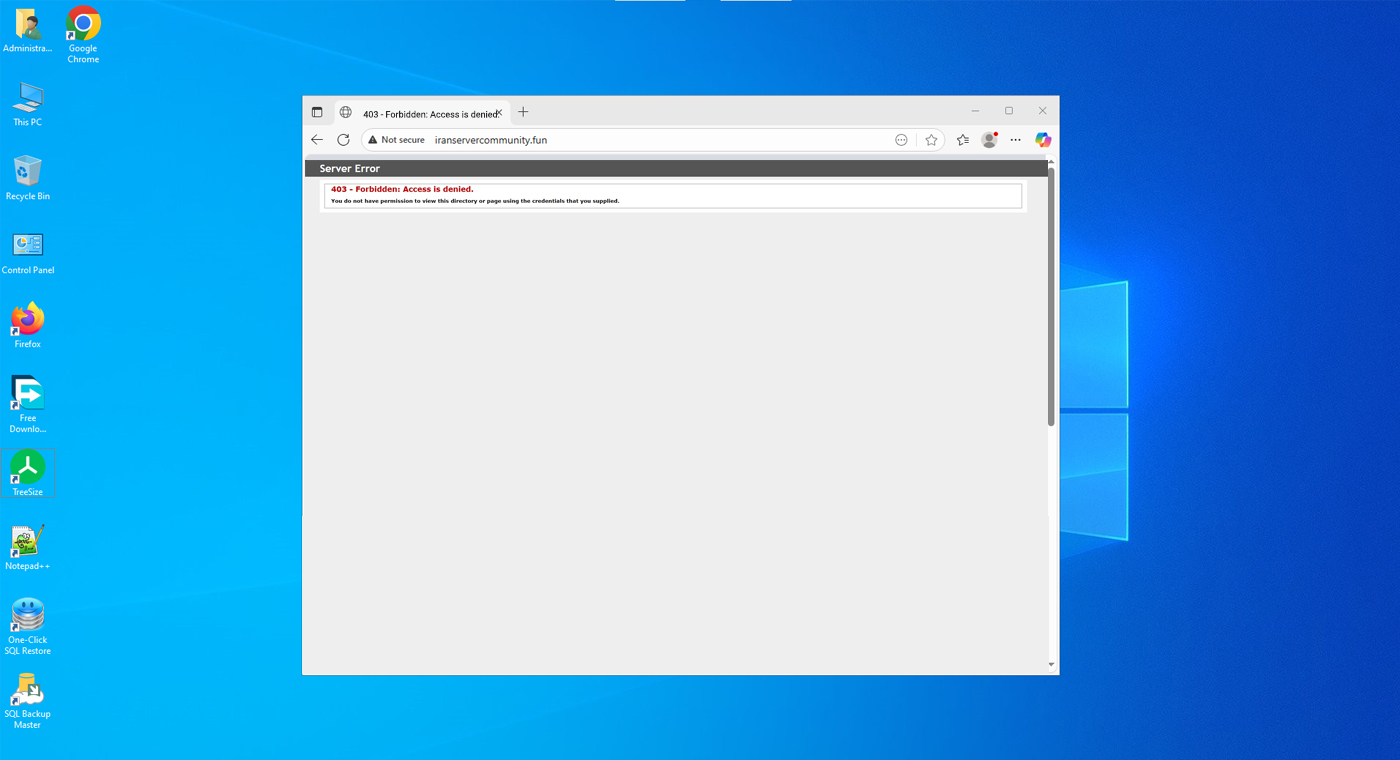
Task: Select the TreeSize desktop icon
Action: [x=28, y=473]
